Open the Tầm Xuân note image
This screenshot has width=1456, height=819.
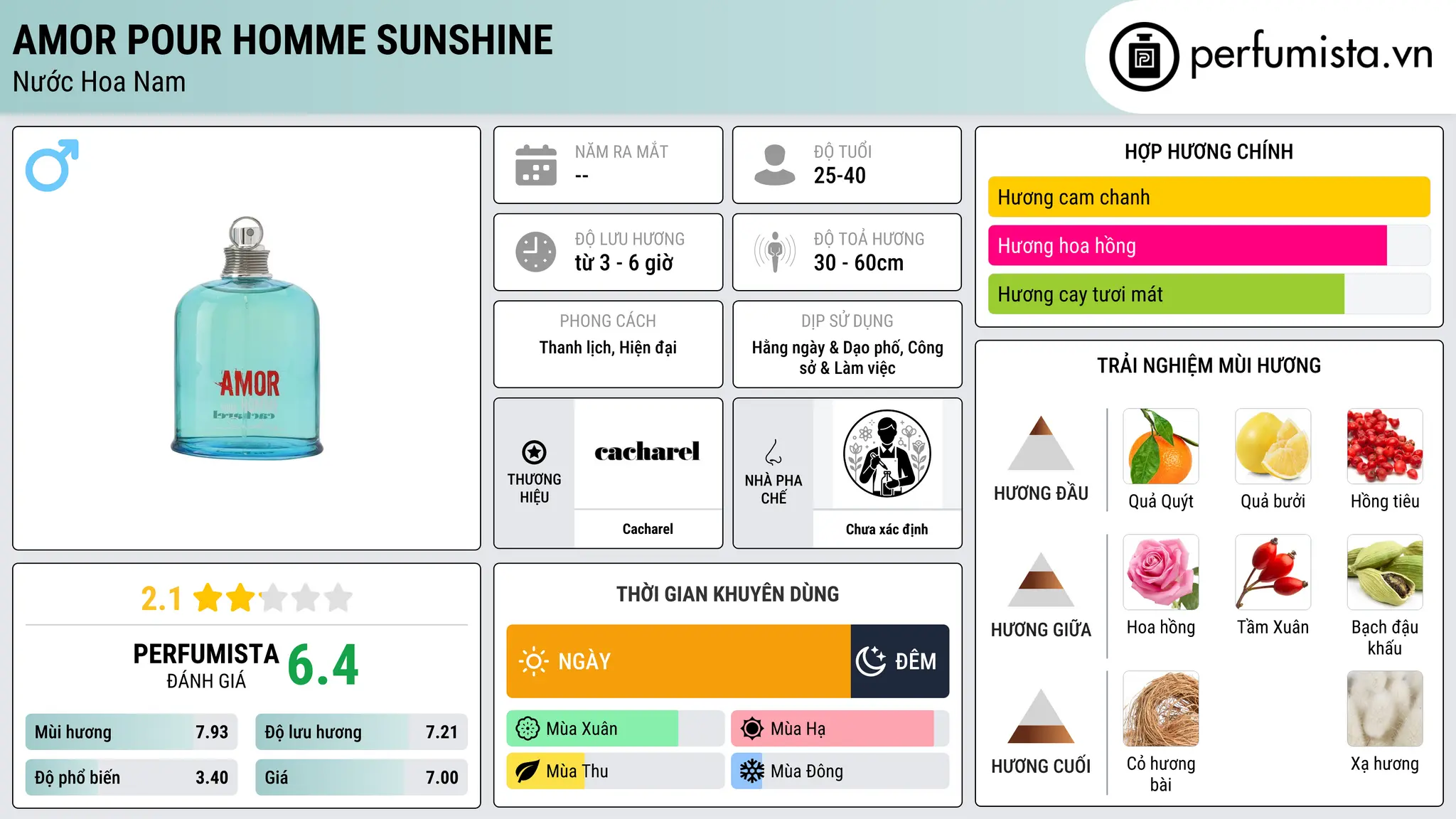tap(1273, 572)
